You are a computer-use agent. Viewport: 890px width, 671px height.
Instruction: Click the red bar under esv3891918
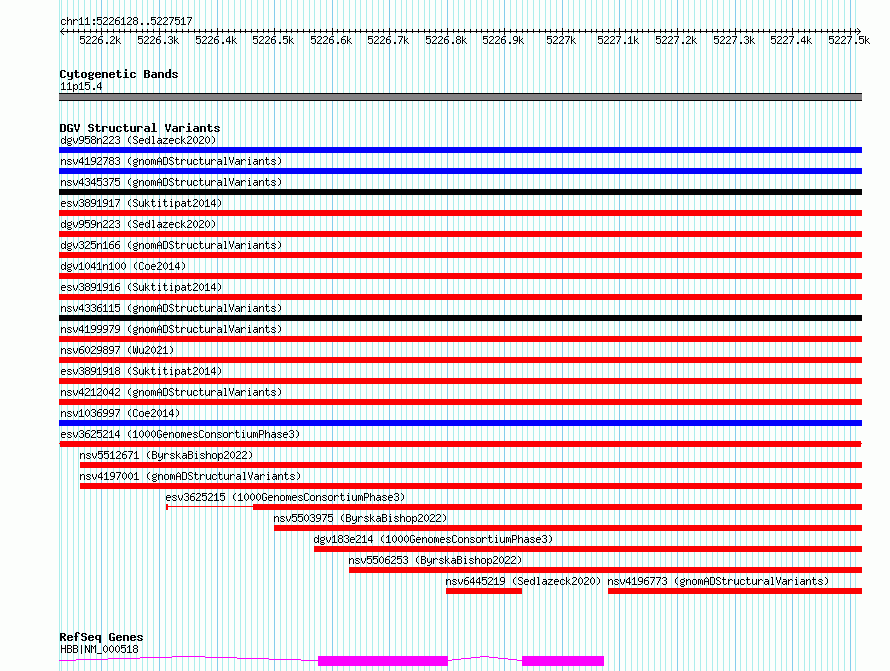(460, 381)
